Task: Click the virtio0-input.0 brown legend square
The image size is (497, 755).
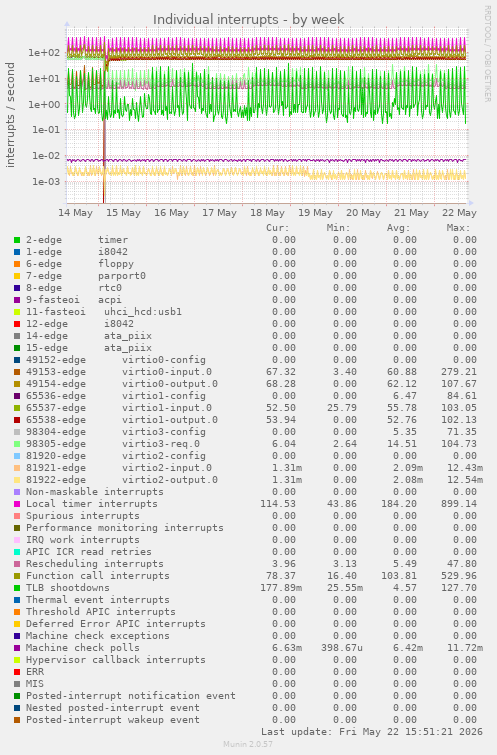Action: click(17, 372)
